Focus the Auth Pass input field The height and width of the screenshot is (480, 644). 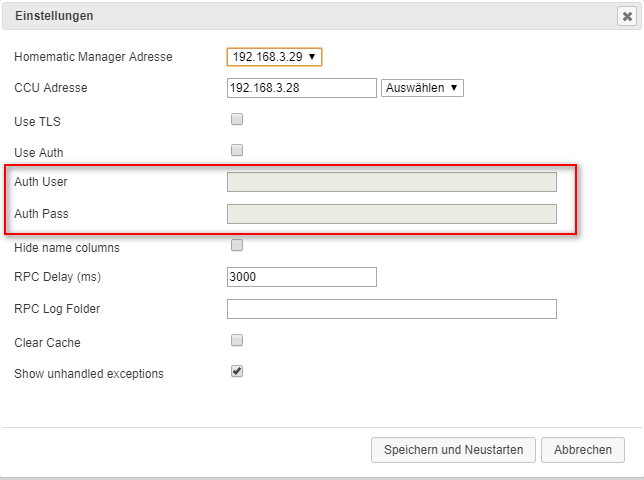tap(391, 214)
